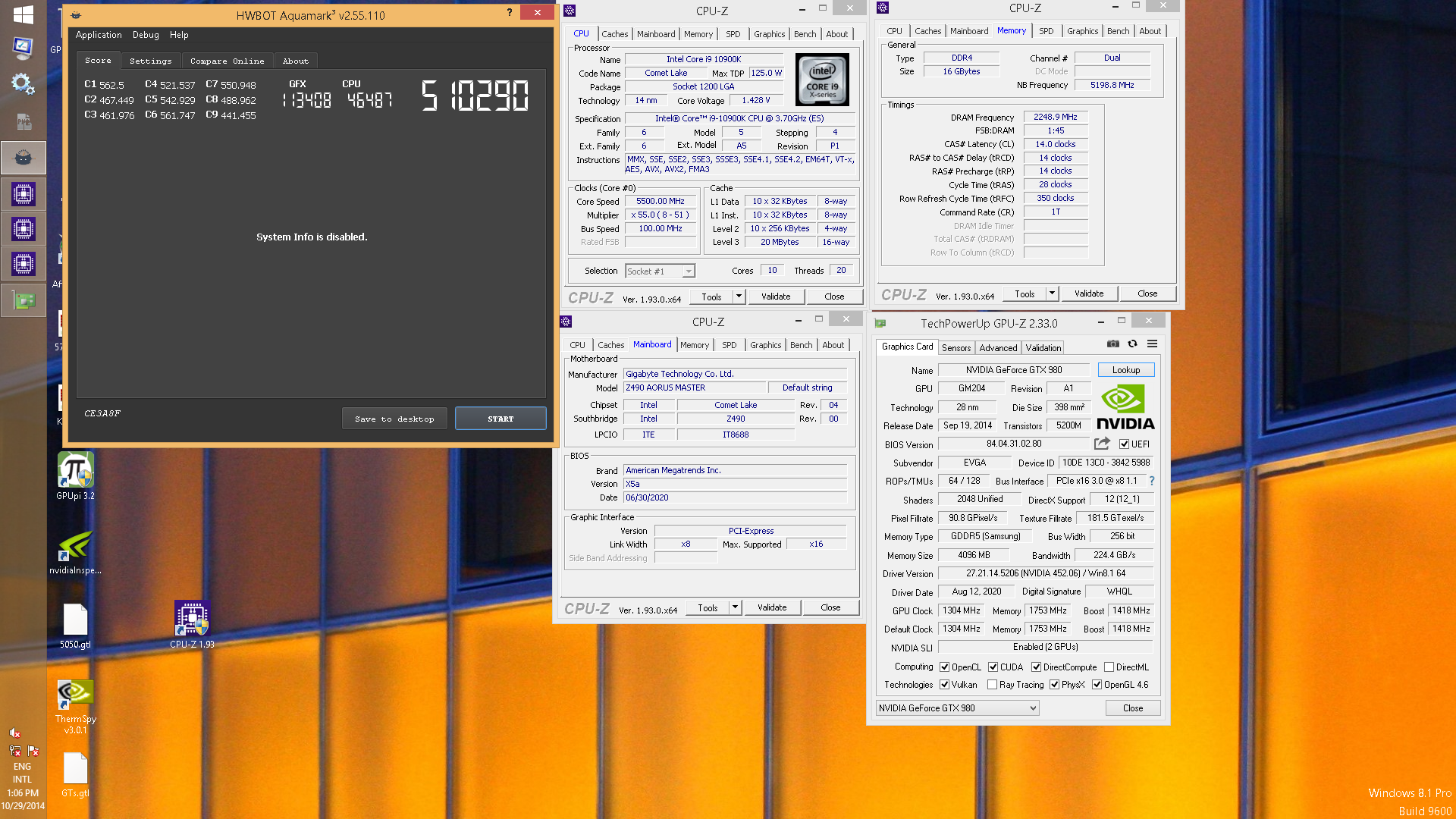This screenshot has height=819, width=1456.
Task: Open the gears settings taskbar icon
Action: coord(23,84)
